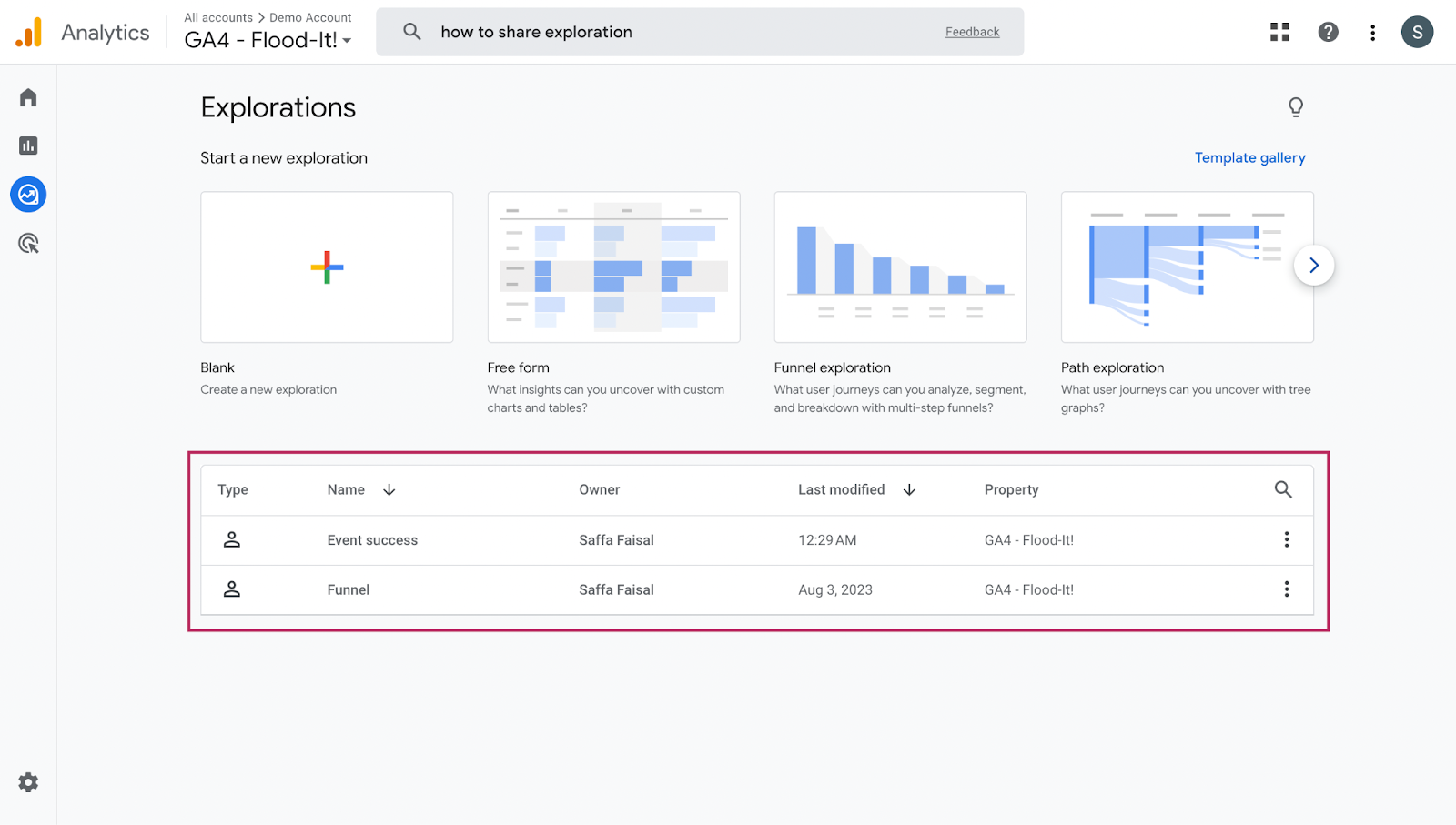
Task: Click Saffa Faisal in Funnel row
Action: 616,589
